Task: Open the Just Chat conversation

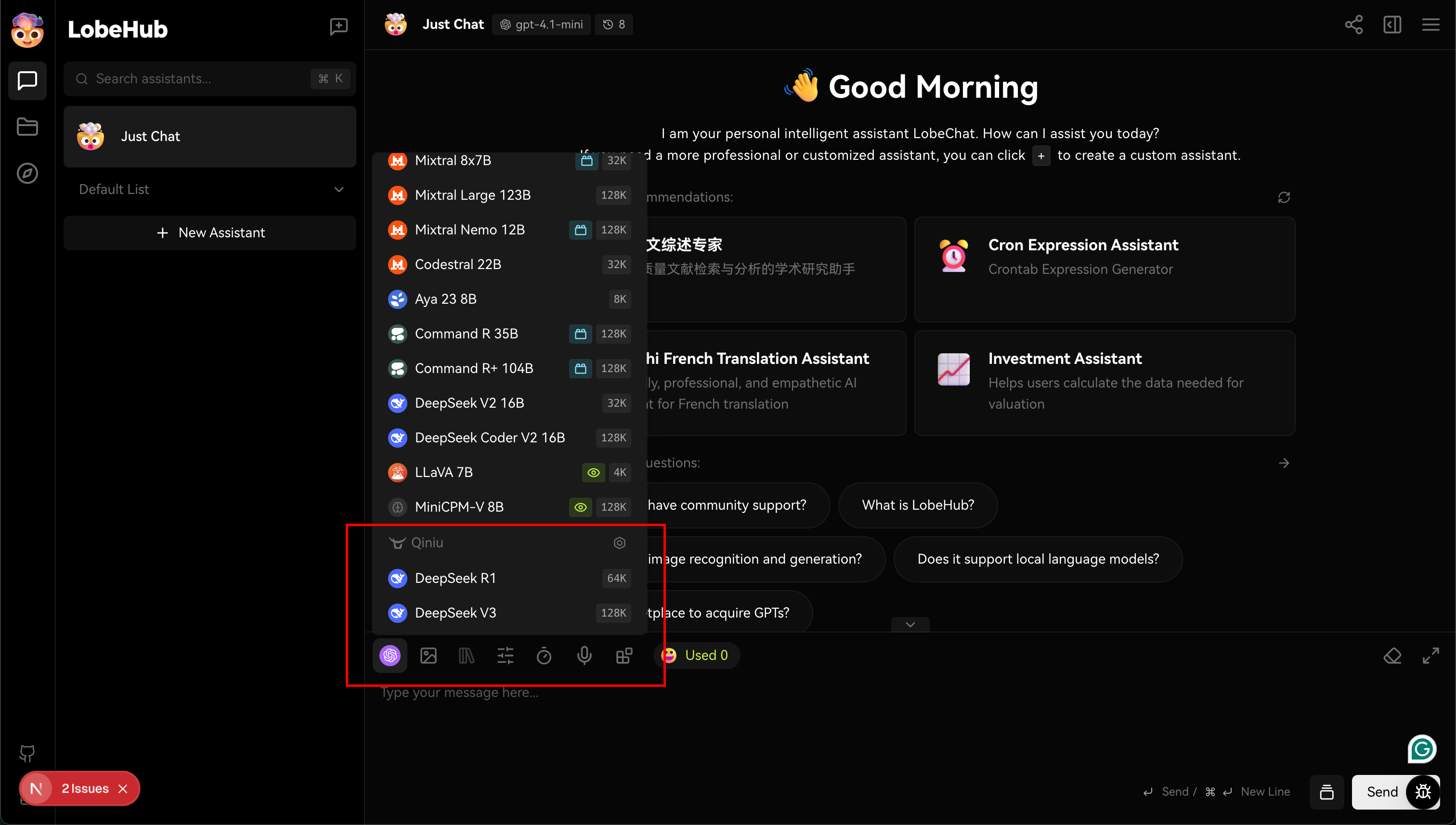Action: pyautogui.click(x=210, y=137)
